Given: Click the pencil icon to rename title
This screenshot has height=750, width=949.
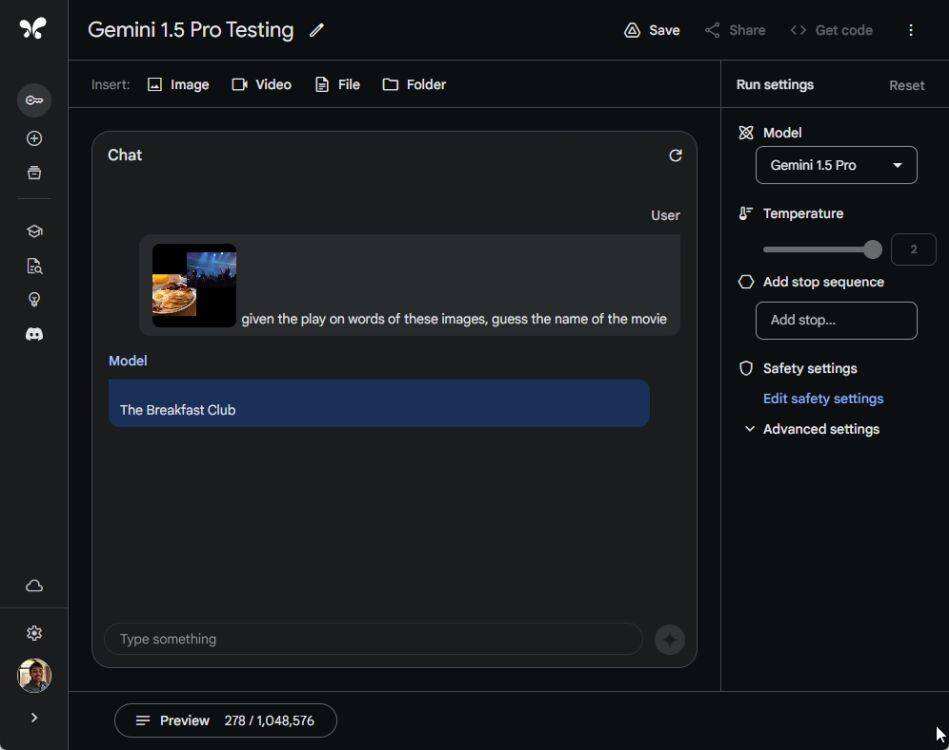Looking at the screenshot, I should [317, 30].
